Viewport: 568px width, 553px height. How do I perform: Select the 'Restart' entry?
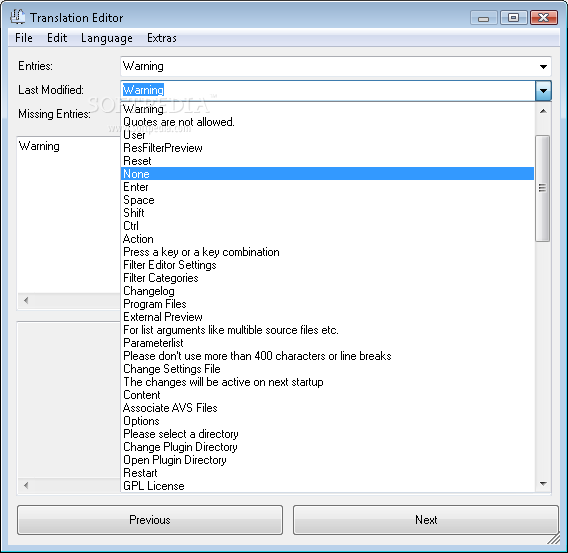tap(327, 473)
